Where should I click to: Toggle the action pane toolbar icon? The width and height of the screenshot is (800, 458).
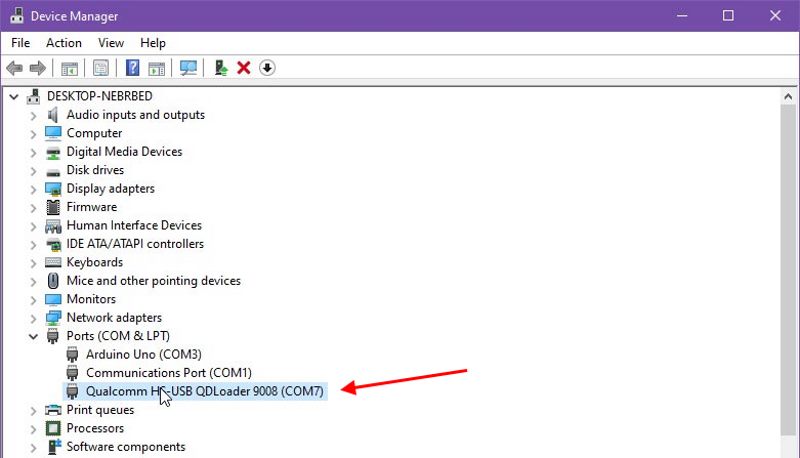pyautogui.click(x=157, y=68)
